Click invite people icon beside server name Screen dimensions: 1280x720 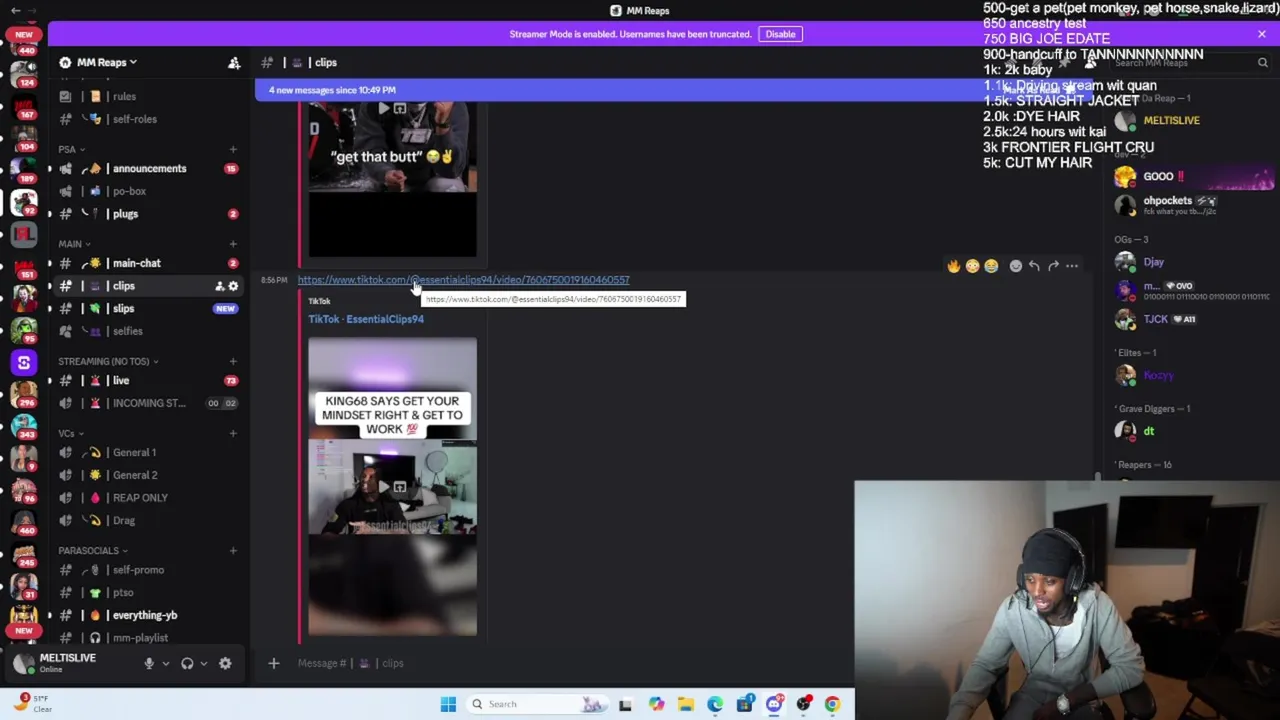[x=234, y=62]
